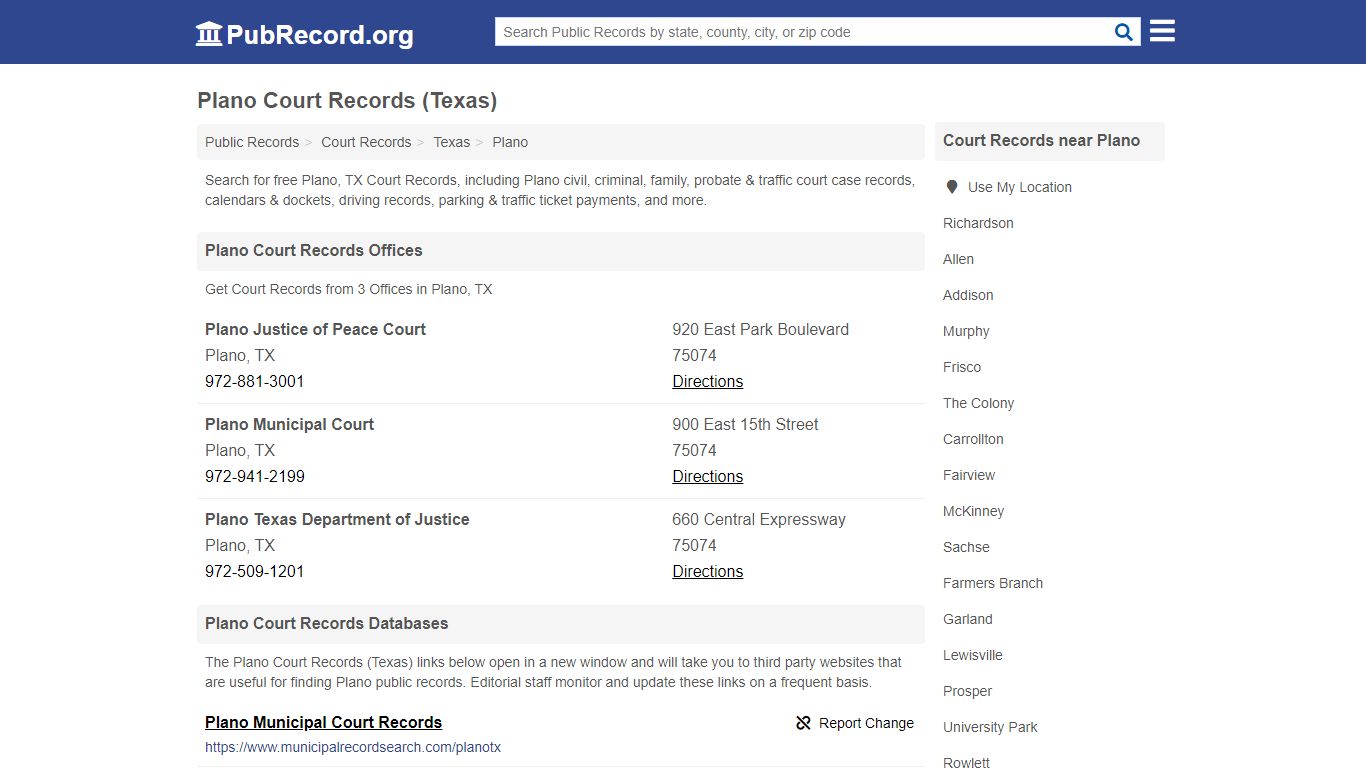This screenshot has width=1366, height=768.
Task: Select Farmers Branch nearby city
Action: click(x=993, y=583)
